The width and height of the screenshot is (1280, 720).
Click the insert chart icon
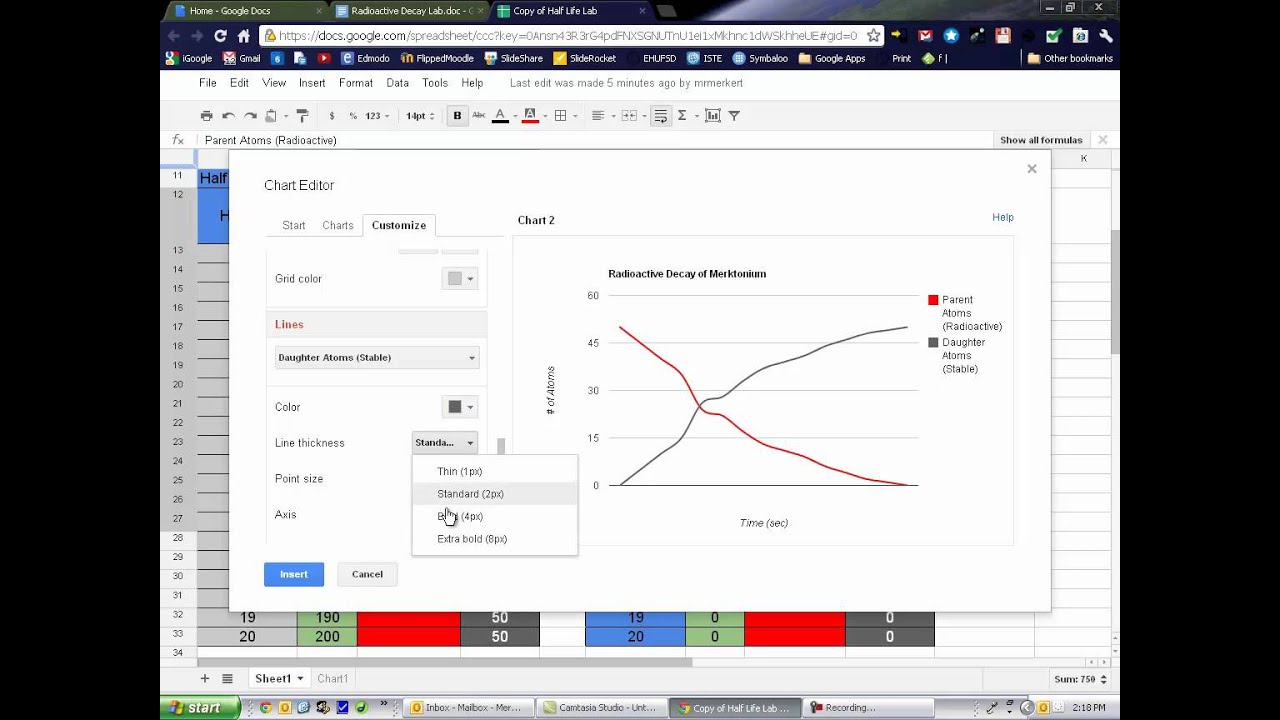point(712,116)
